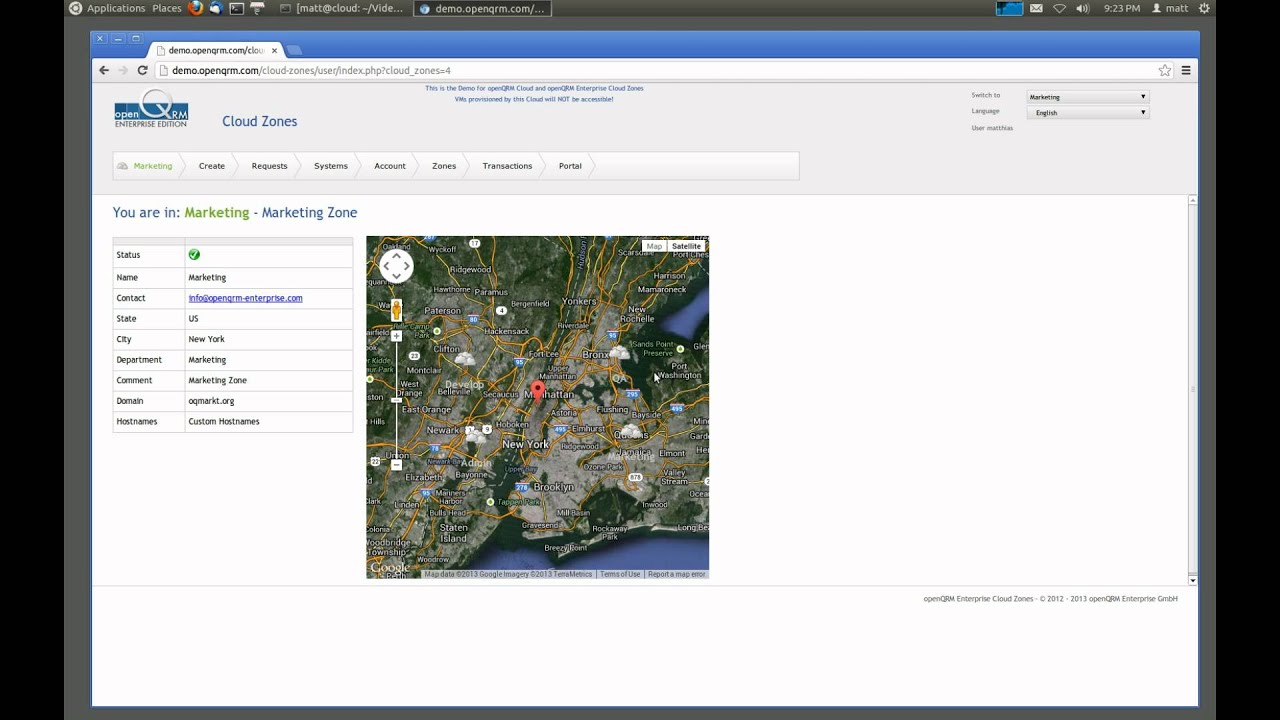Open the Account tab
1280x720 pixels.
coord(390,166)
